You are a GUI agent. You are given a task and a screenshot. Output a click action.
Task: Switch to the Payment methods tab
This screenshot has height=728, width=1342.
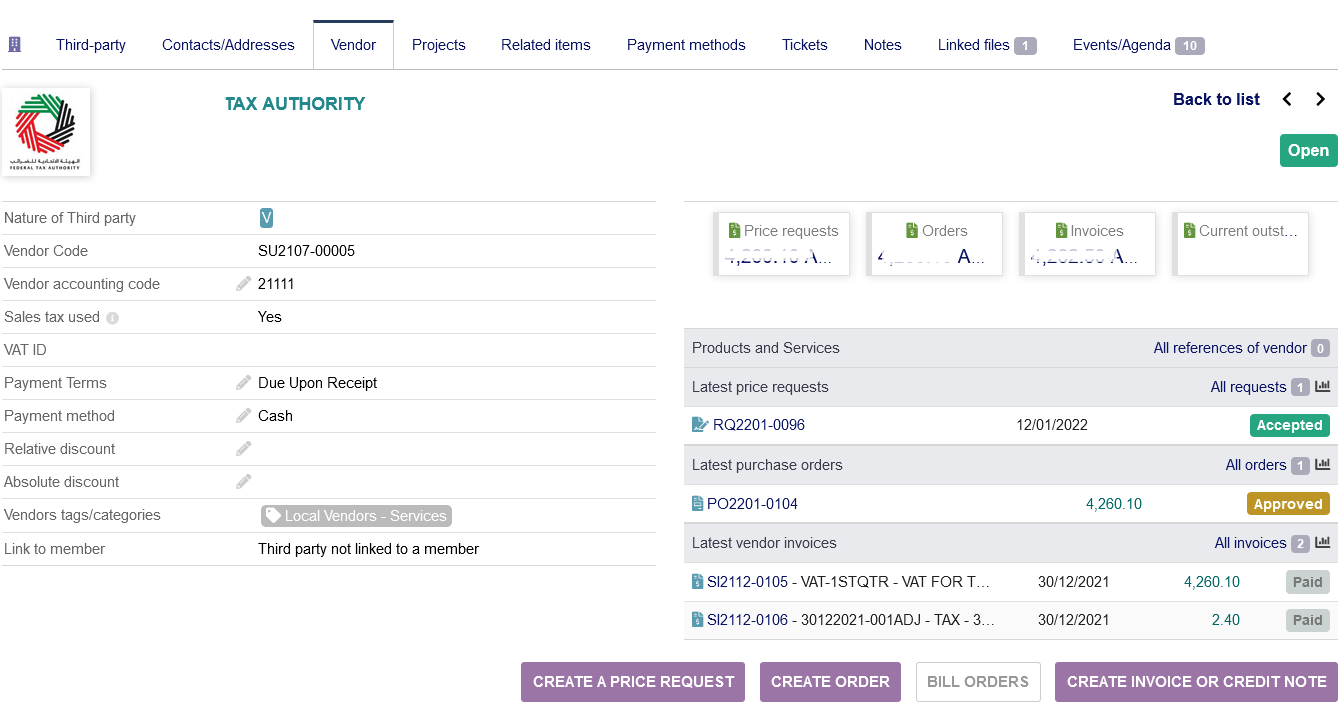pos(686,45)
